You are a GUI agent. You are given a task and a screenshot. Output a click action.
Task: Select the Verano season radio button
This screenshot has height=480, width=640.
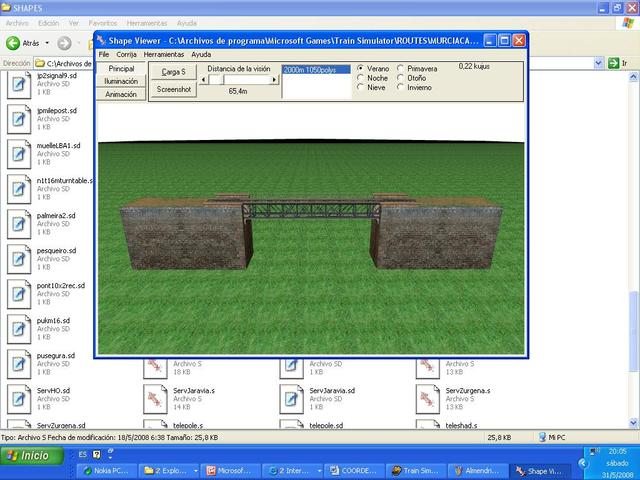361,69
